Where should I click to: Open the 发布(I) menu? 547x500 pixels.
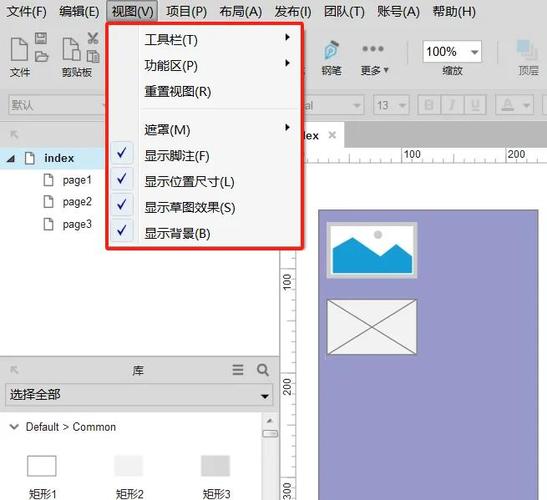pos(293,12)
